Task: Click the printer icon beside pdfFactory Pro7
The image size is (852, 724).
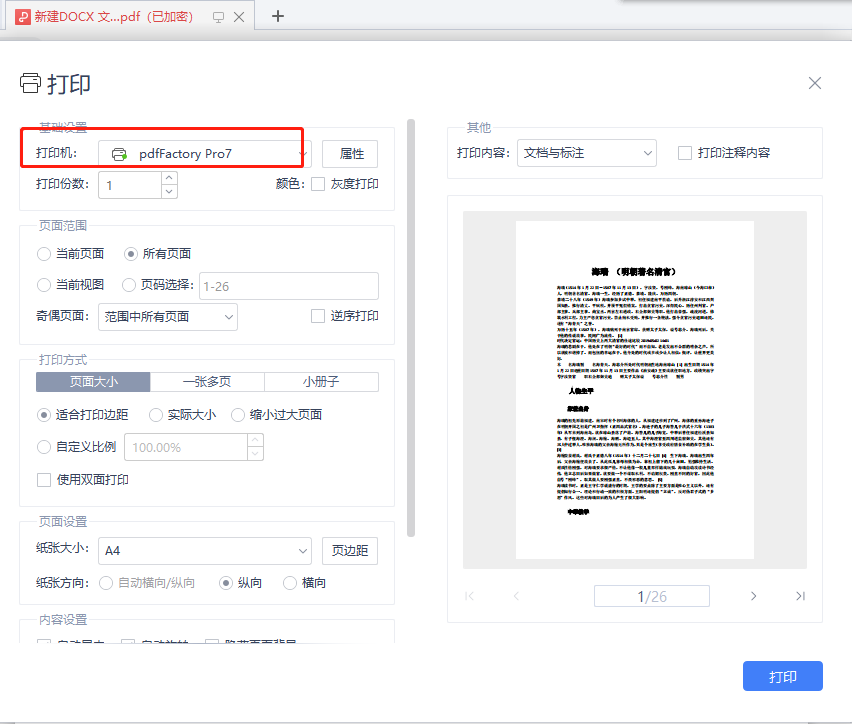Action: click(x=118, y=153)
